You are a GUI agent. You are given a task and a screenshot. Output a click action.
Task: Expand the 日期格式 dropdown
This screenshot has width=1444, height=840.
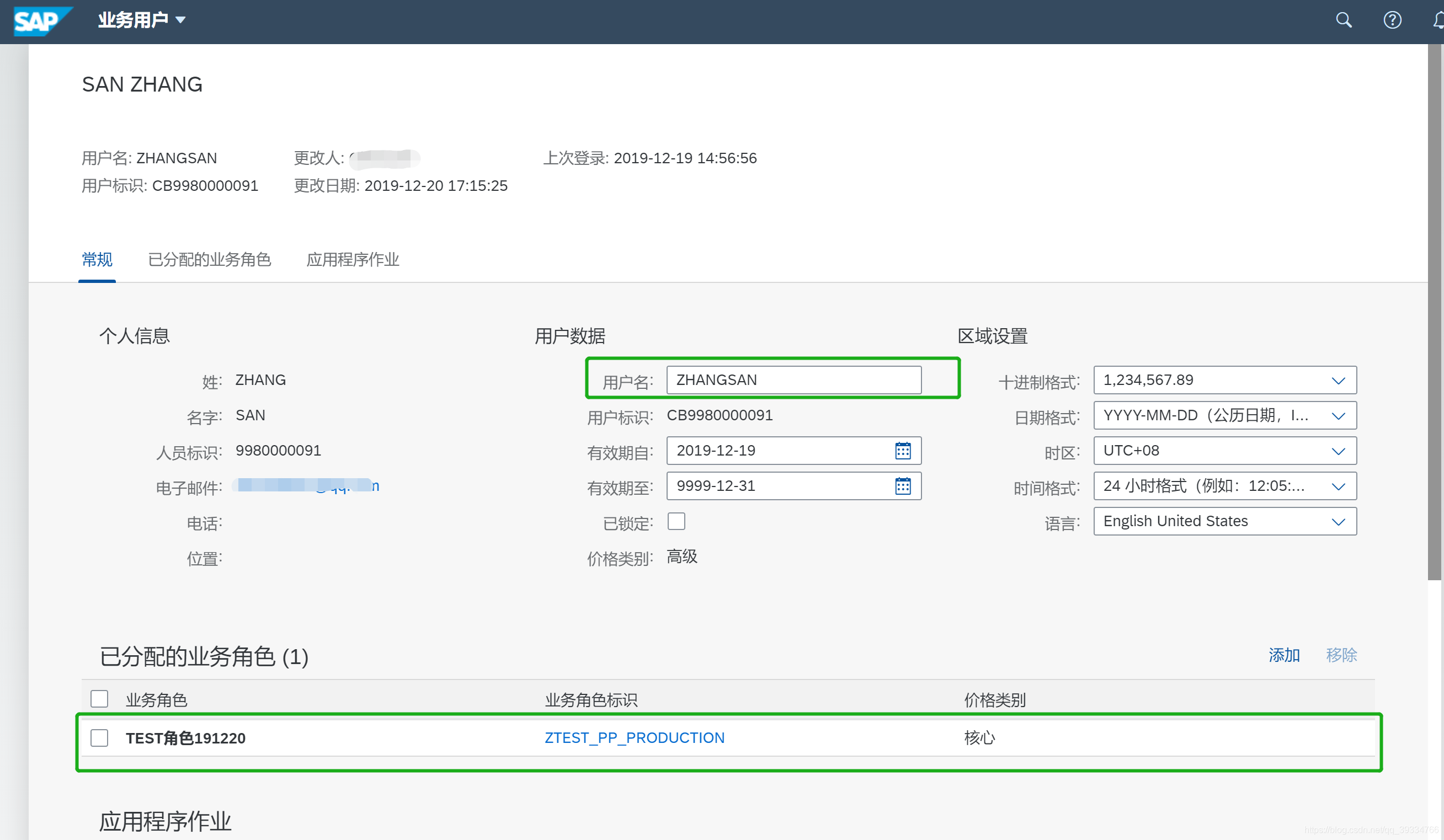click(1340, 415)
